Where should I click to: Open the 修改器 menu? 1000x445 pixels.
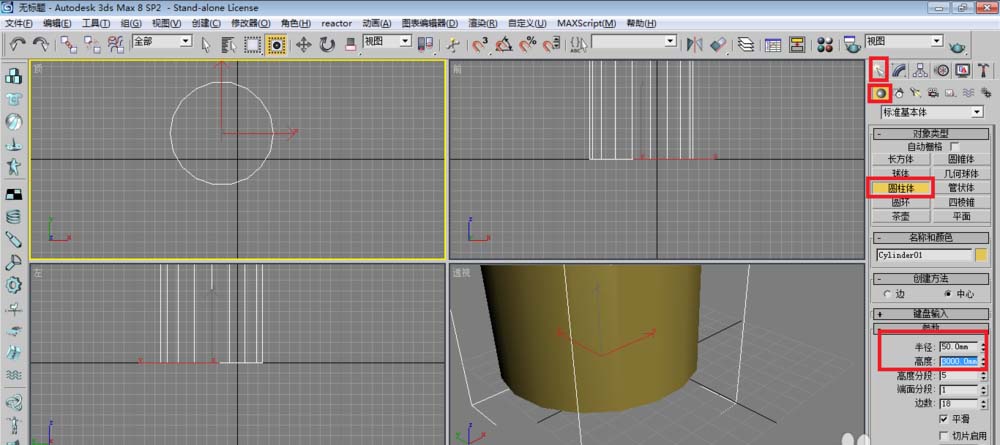(251, 23)
